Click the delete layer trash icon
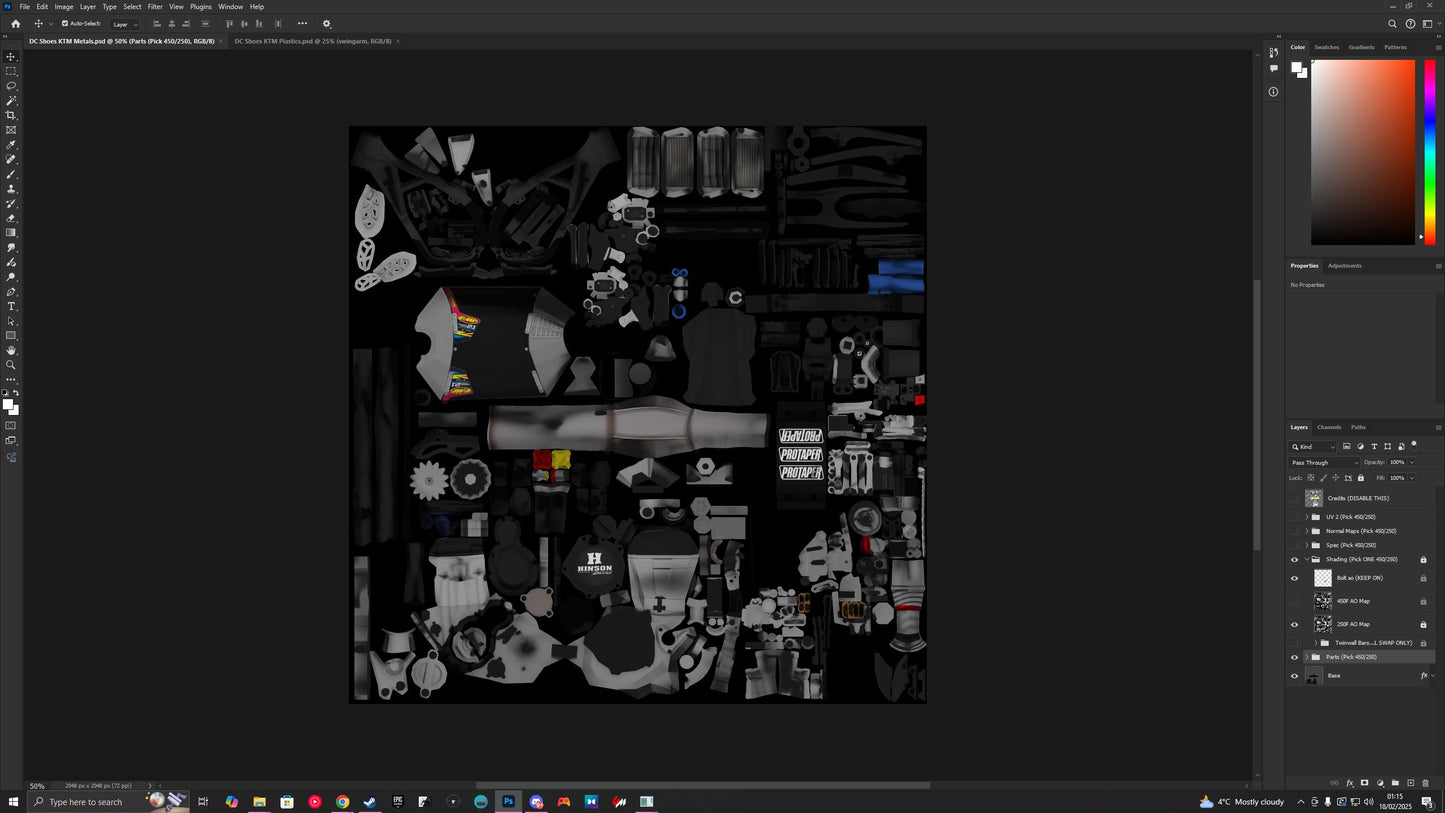This screenshot has height=813, width=1445. point(1425,783)
